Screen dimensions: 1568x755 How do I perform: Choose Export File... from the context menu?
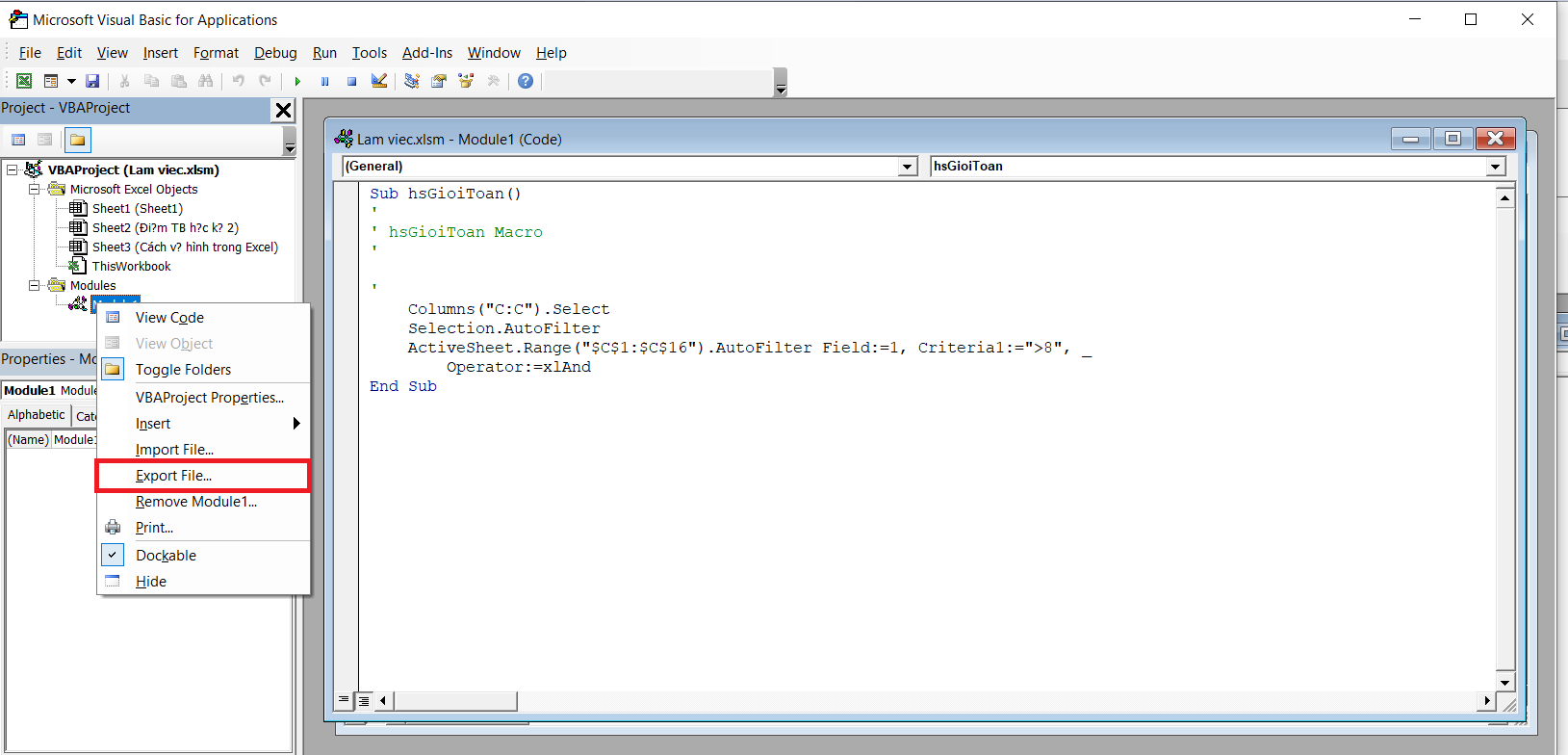click(173, 476)
